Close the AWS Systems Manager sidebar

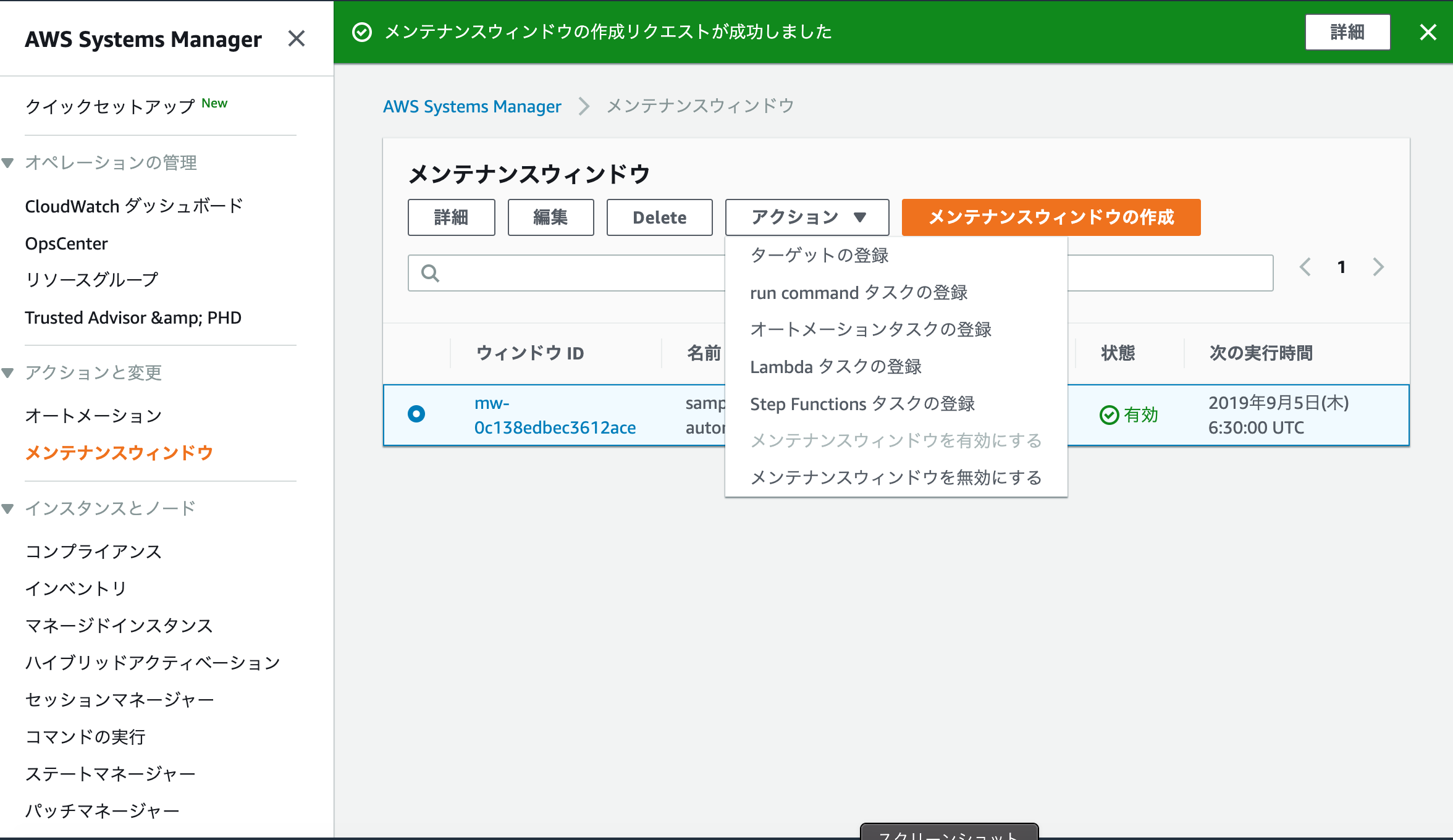297,39
